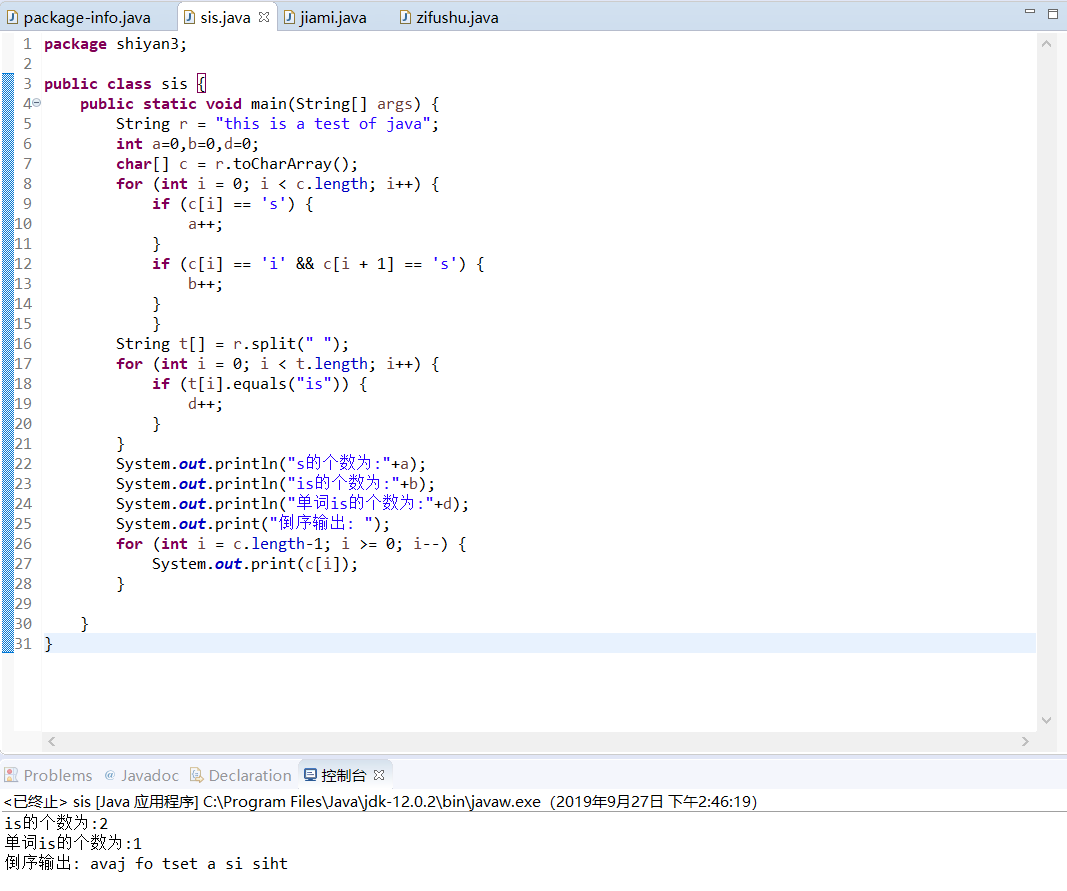Click the println "is的个数为:"+b line
This screenshot has width=1067, height=891.
point(275,483)
